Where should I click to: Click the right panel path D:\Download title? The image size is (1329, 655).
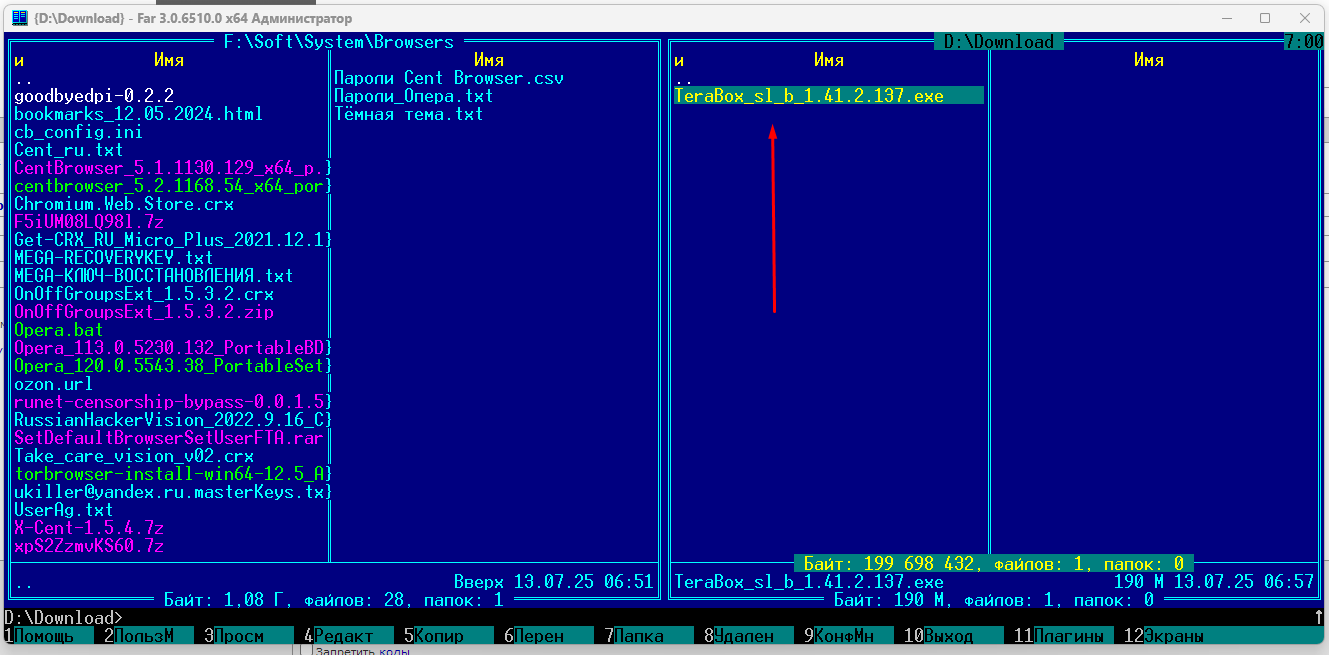[999, 42]
